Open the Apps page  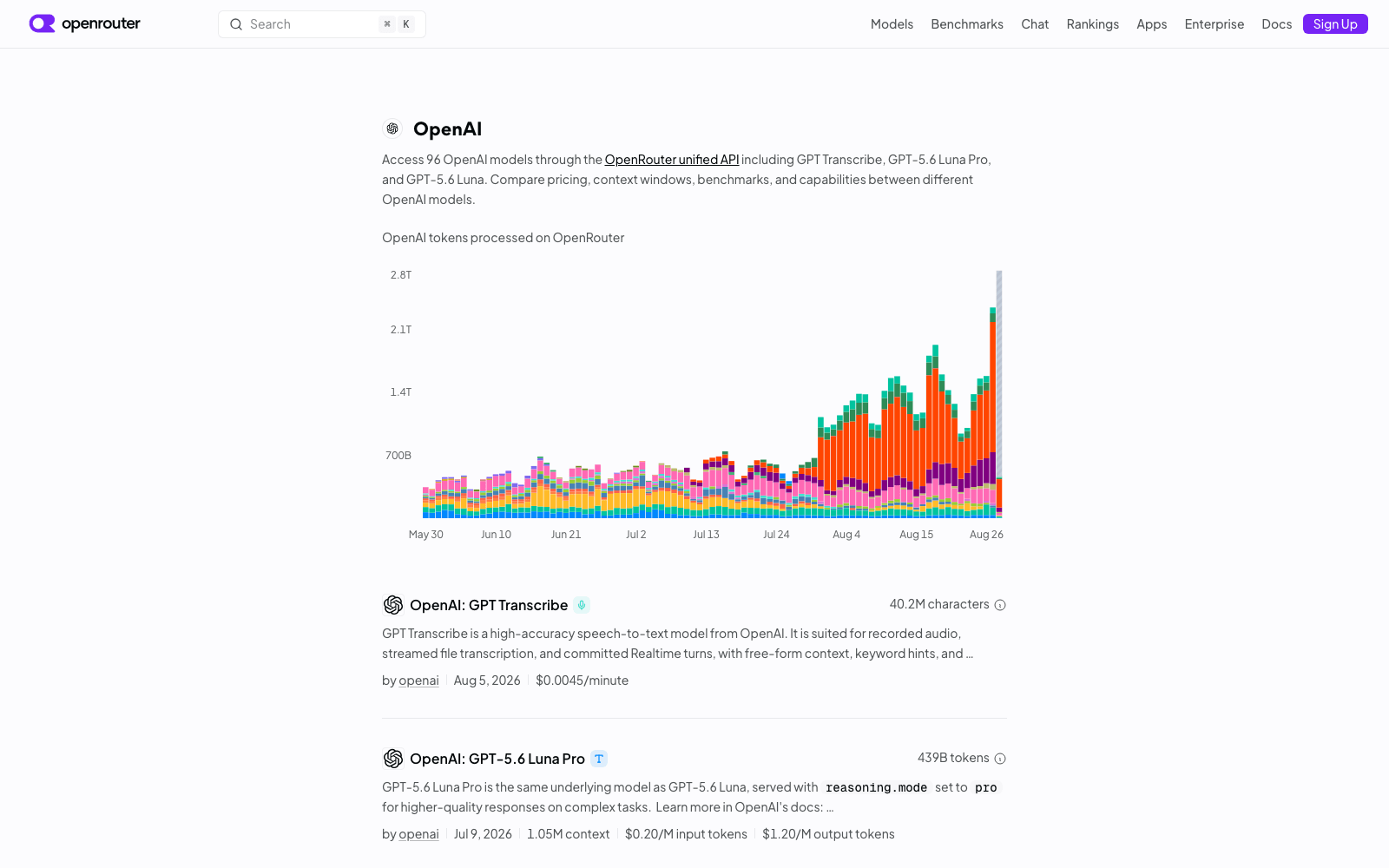(x=1151, y=24)
